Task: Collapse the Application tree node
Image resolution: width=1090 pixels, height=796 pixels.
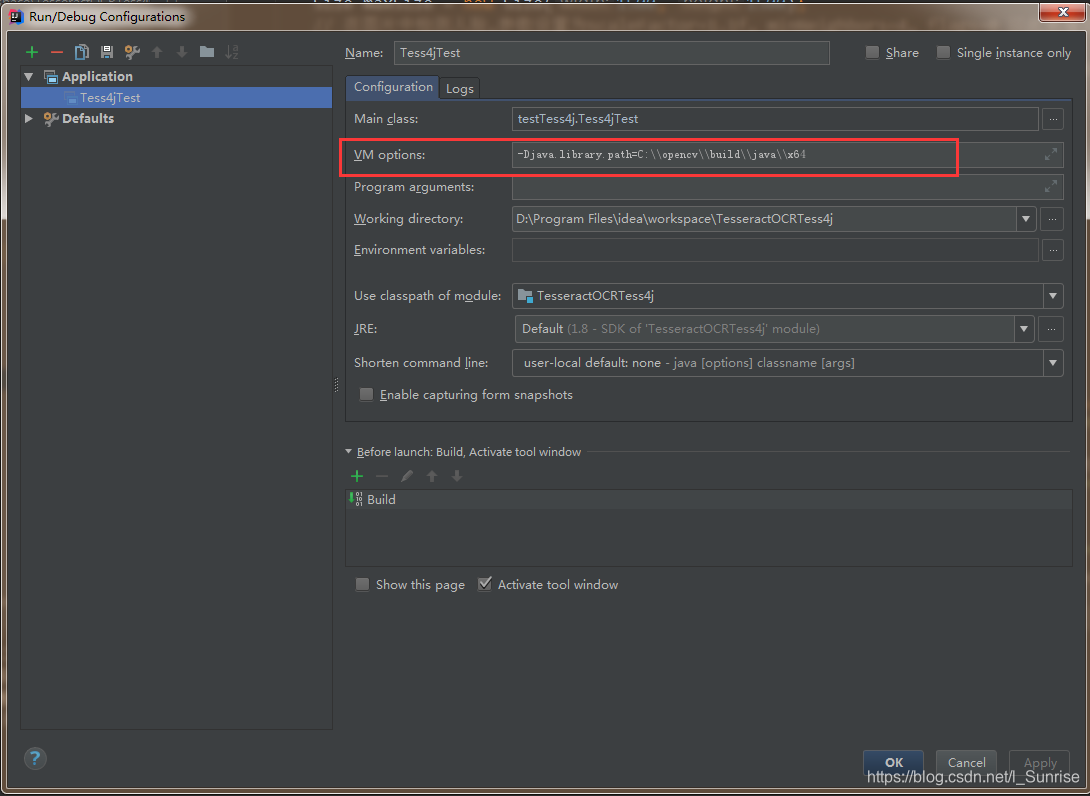Action: click(29, 76)
